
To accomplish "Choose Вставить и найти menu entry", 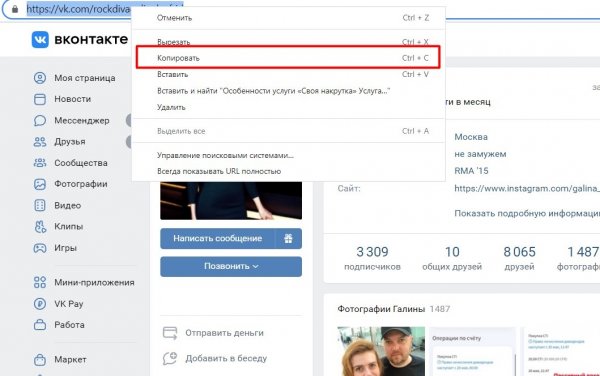I will click(289, 91).
